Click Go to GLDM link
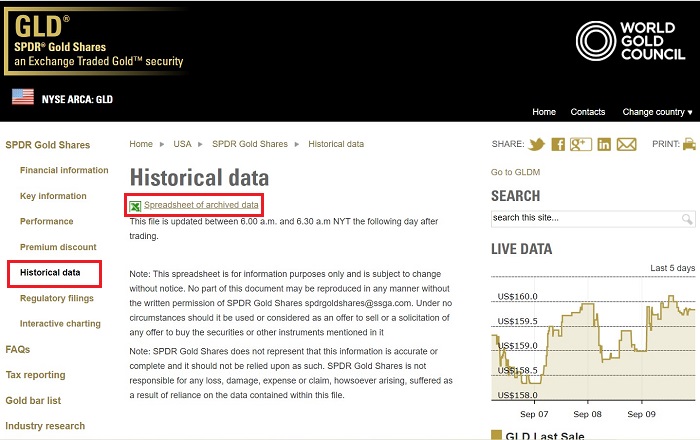Screen dimensions: 700x440 [x=515, y=172]
